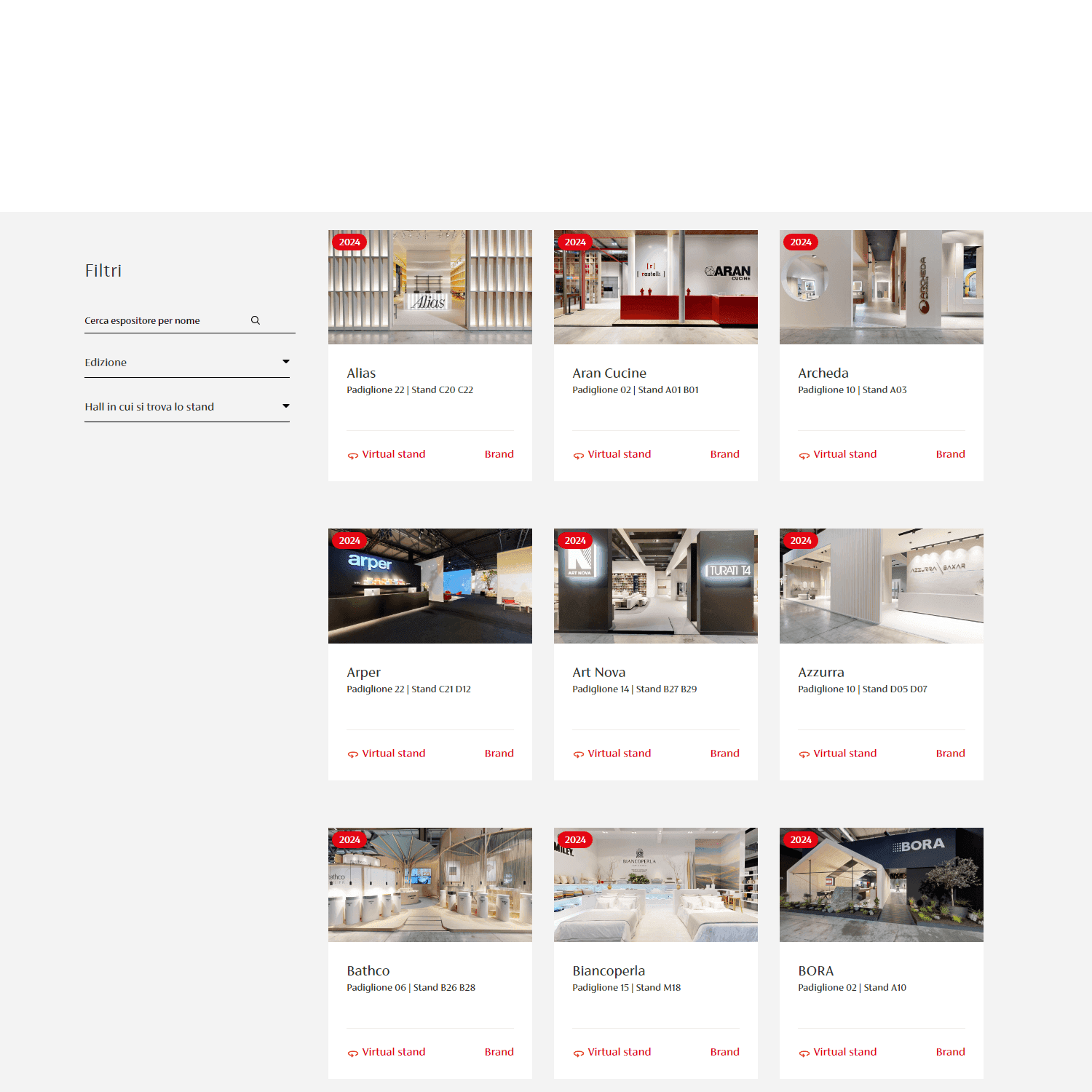Go to the Alias Brand page
The width and height of the screenshot is (1092, 1092).
click(499, 454)
